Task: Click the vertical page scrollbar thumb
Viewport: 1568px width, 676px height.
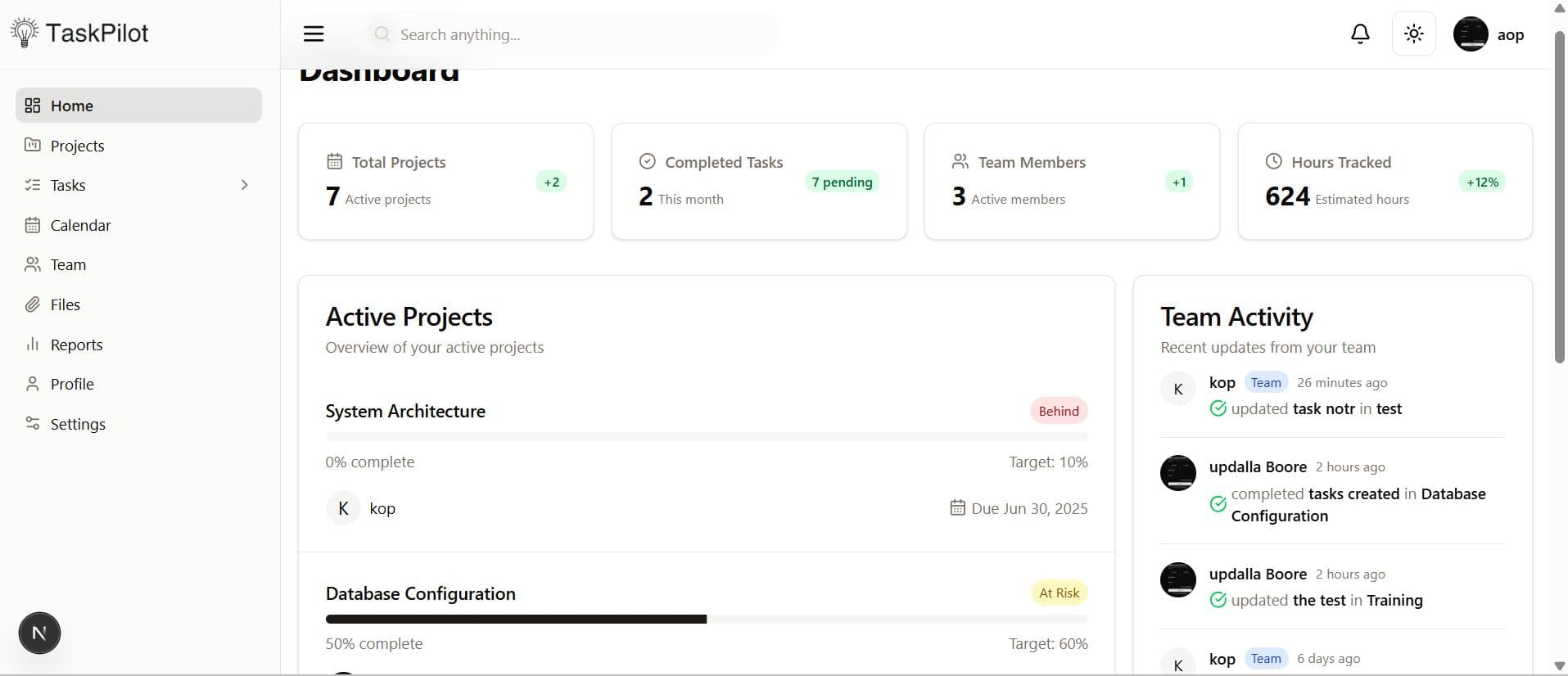Action: pyautogui.click(x=1560, y=196)
